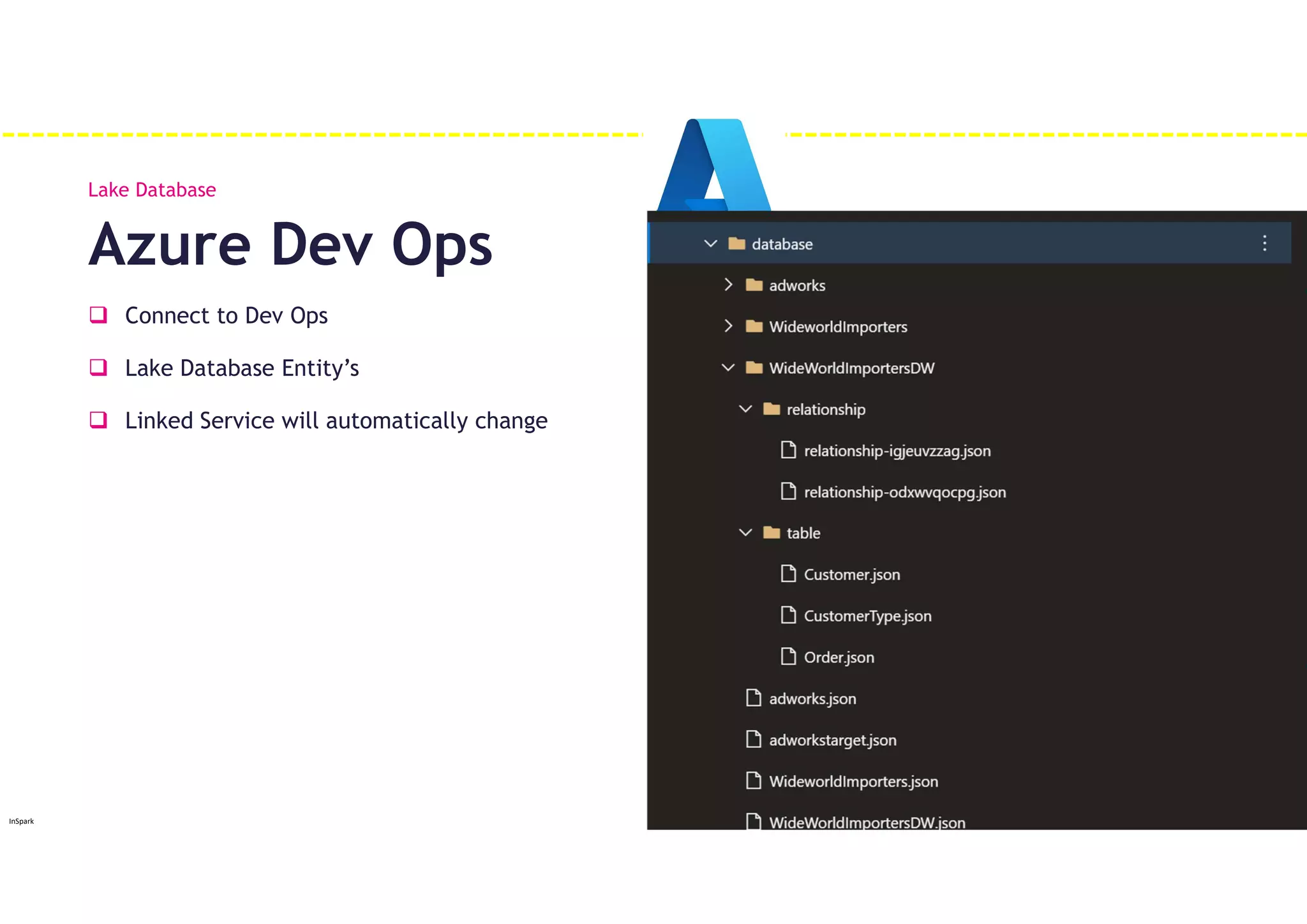Open the adworks.json file
Screen dimensions: 1307x924
click(812, 699)
